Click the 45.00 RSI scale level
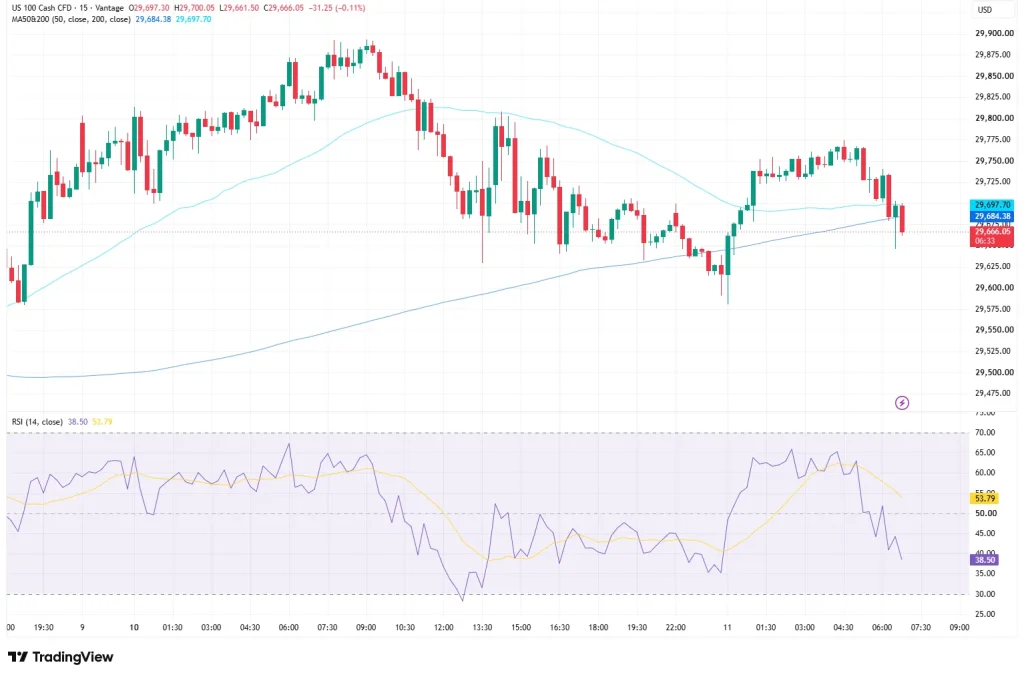This screenshot has width=1024, height=677. 985,533
